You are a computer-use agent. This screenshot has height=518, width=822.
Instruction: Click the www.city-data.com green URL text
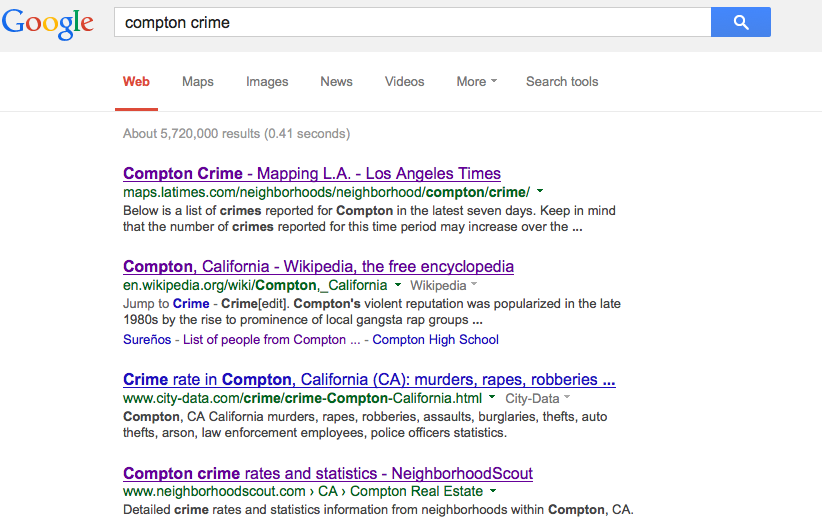point(302,398)
